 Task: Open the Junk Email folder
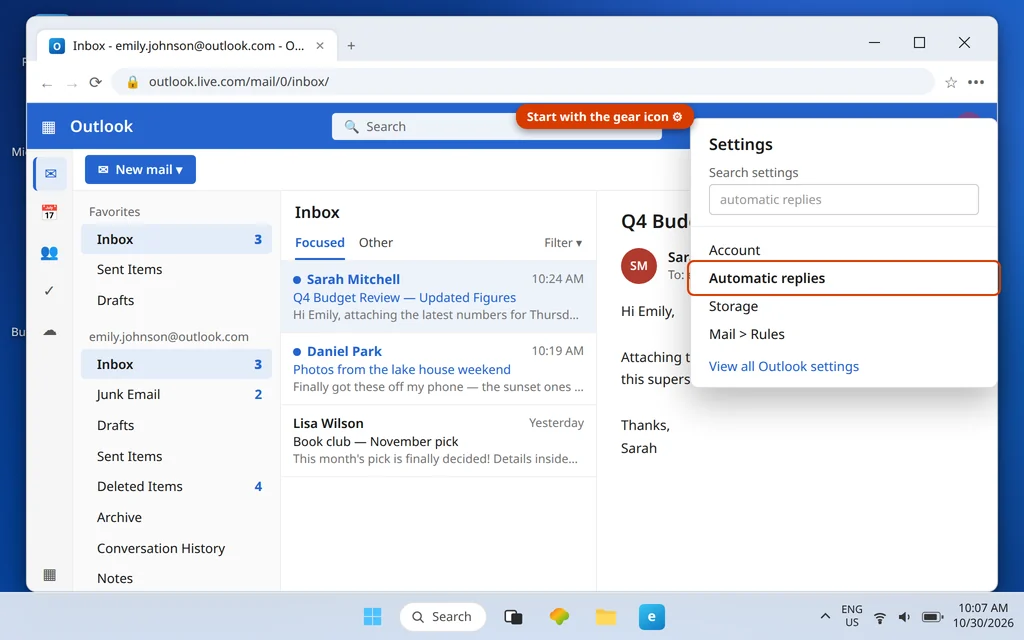click(176, 394)
